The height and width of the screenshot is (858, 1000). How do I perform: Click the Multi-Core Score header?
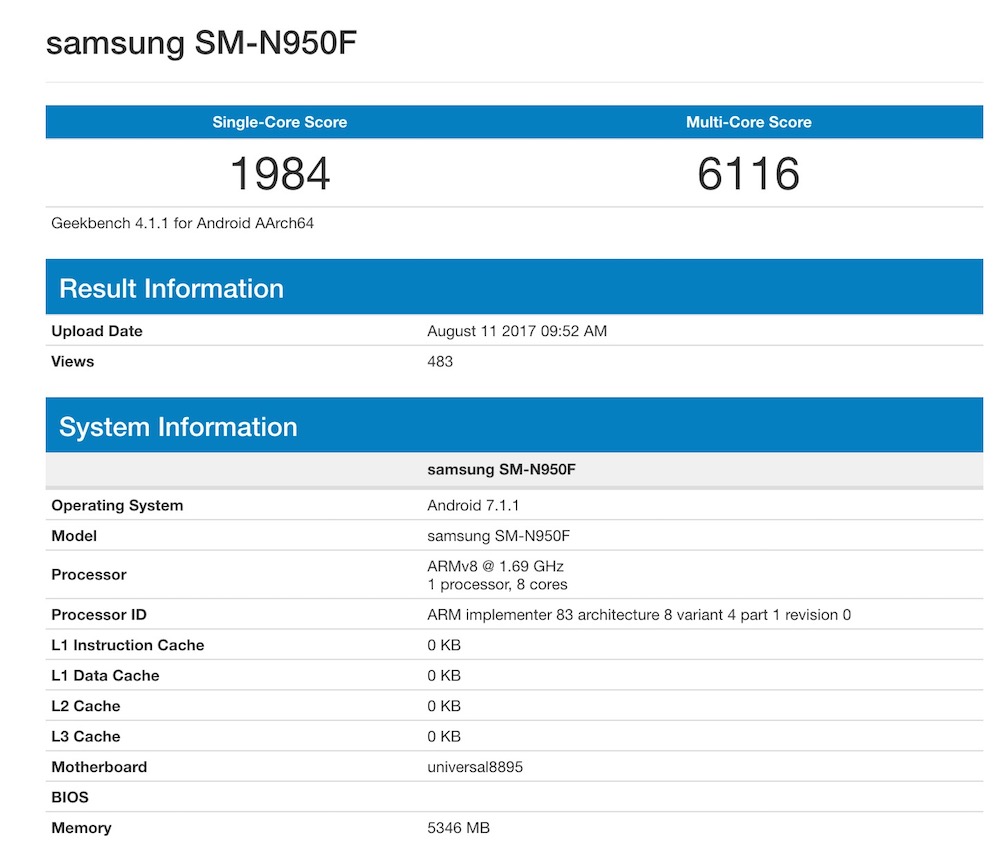tap(748, 122)
